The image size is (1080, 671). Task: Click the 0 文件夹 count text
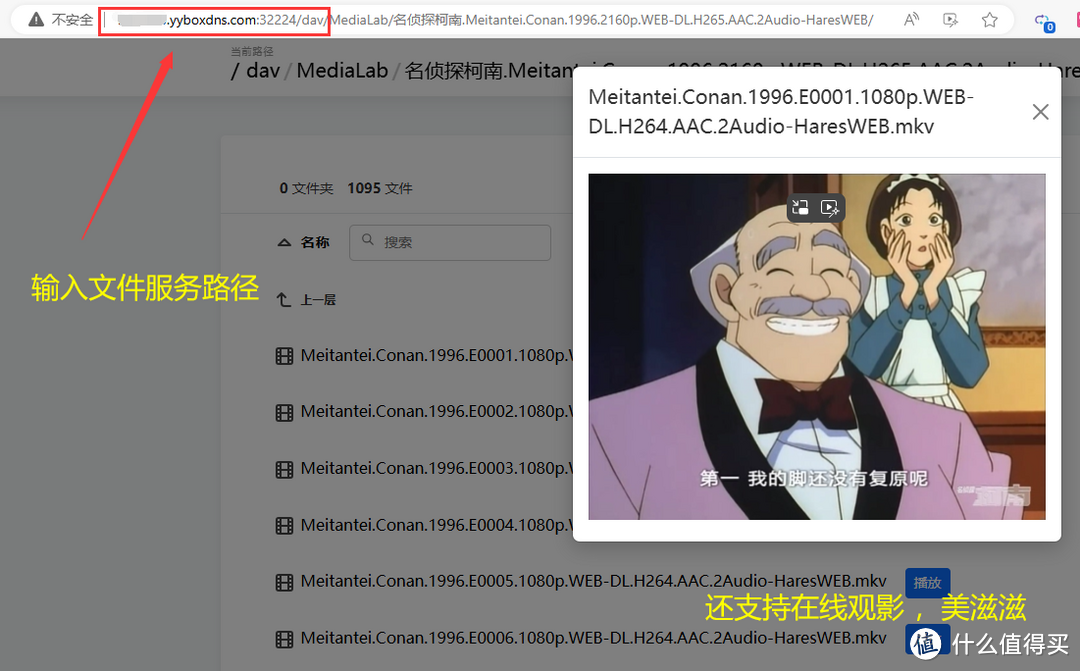point(306,188)
